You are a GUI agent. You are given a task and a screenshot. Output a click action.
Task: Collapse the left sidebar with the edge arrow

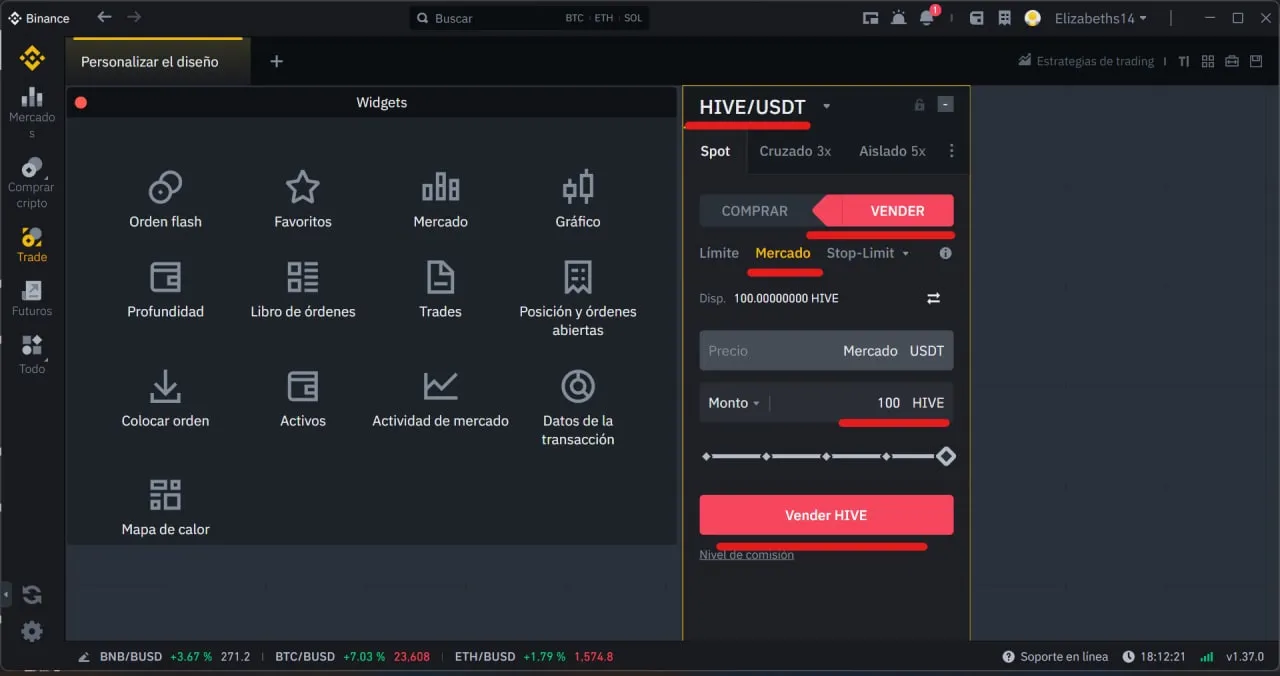[4, 595]
